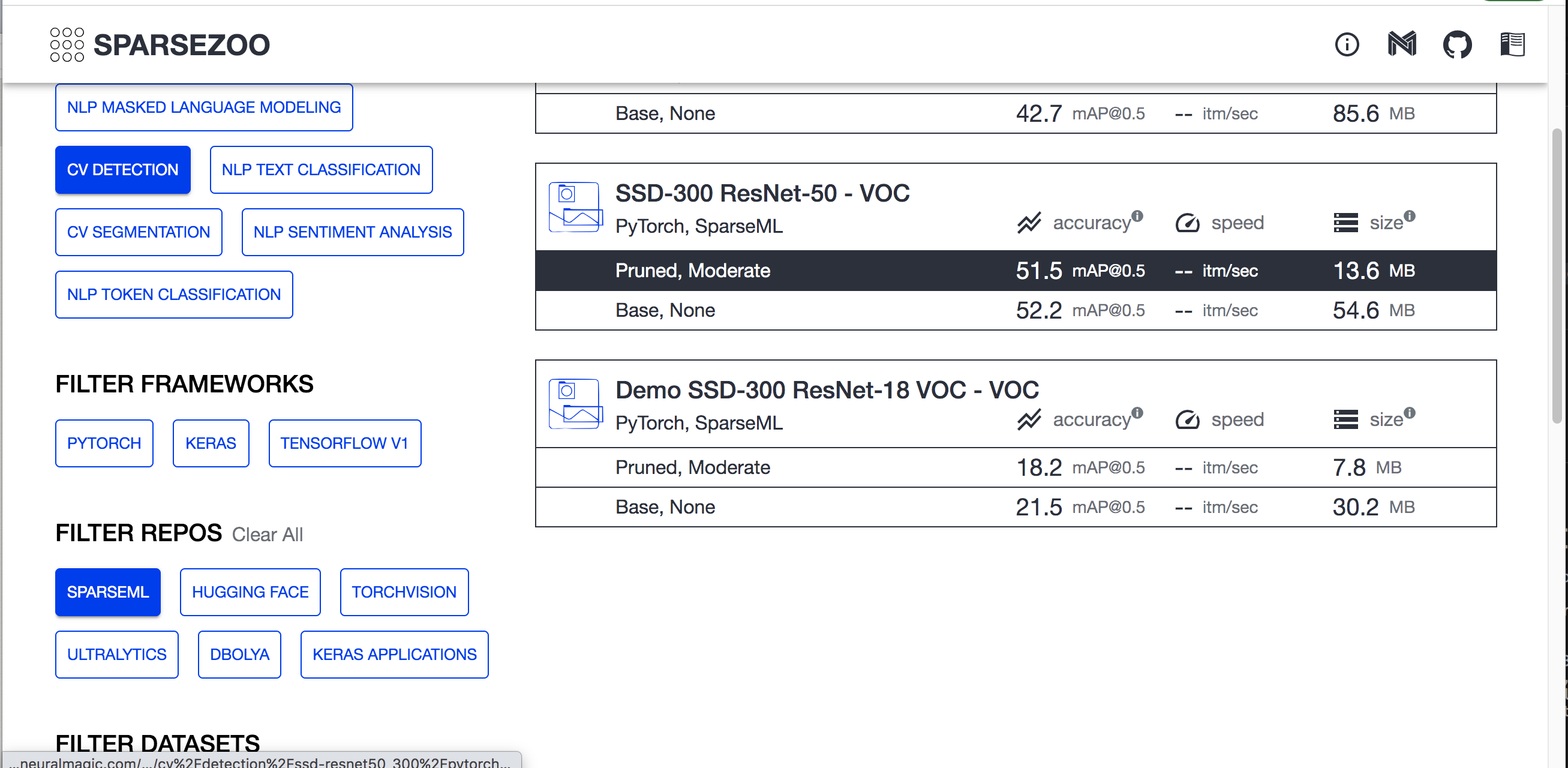This screenshot has width=1568, height=768.
Task: Select the Ultralytics repo filter
Action: 116,654
